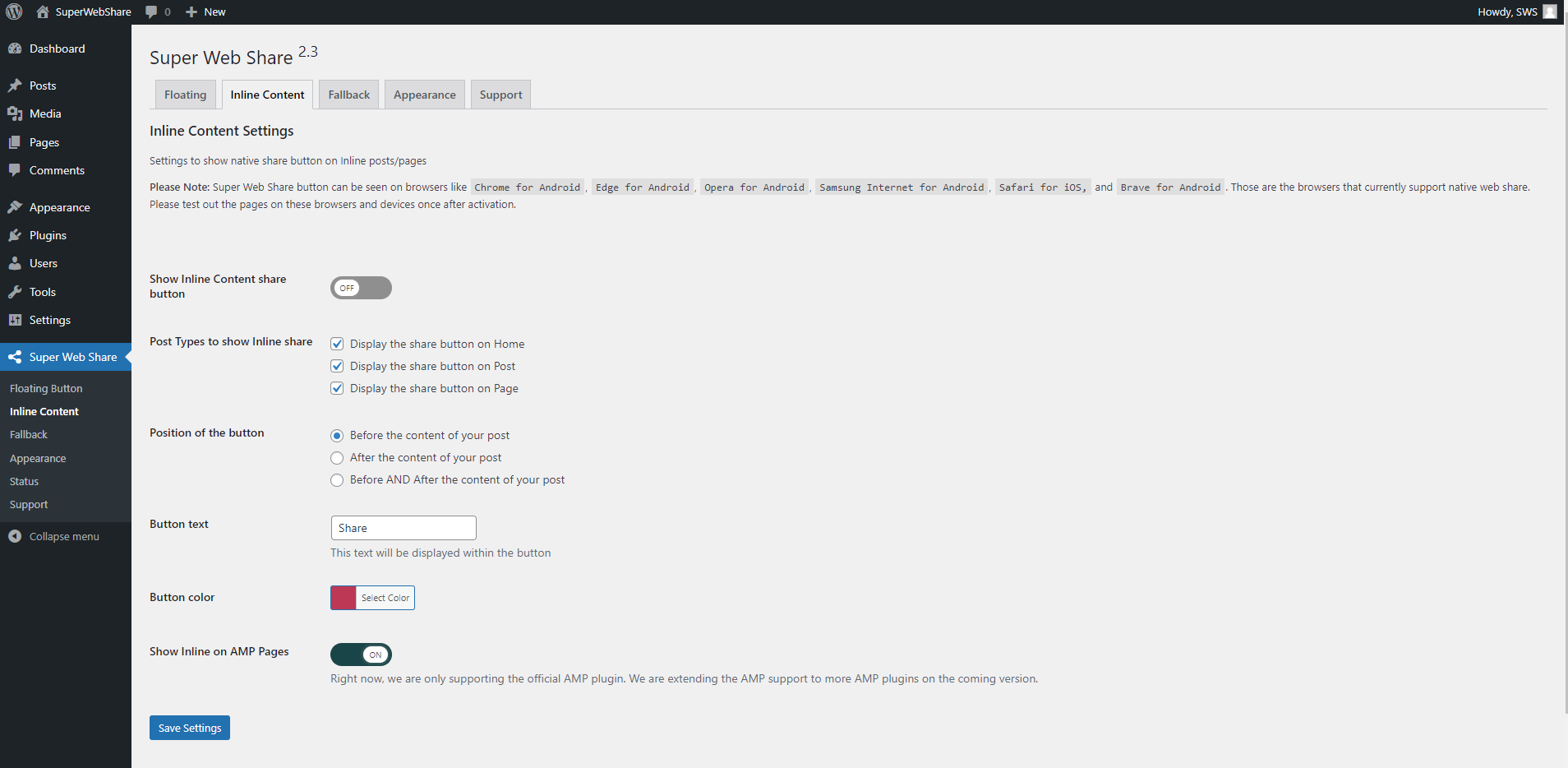The height and width of the screenshot is (768, 1568).
Task: Click the Comments sidebar speech icon
Action: pos(15,170)
